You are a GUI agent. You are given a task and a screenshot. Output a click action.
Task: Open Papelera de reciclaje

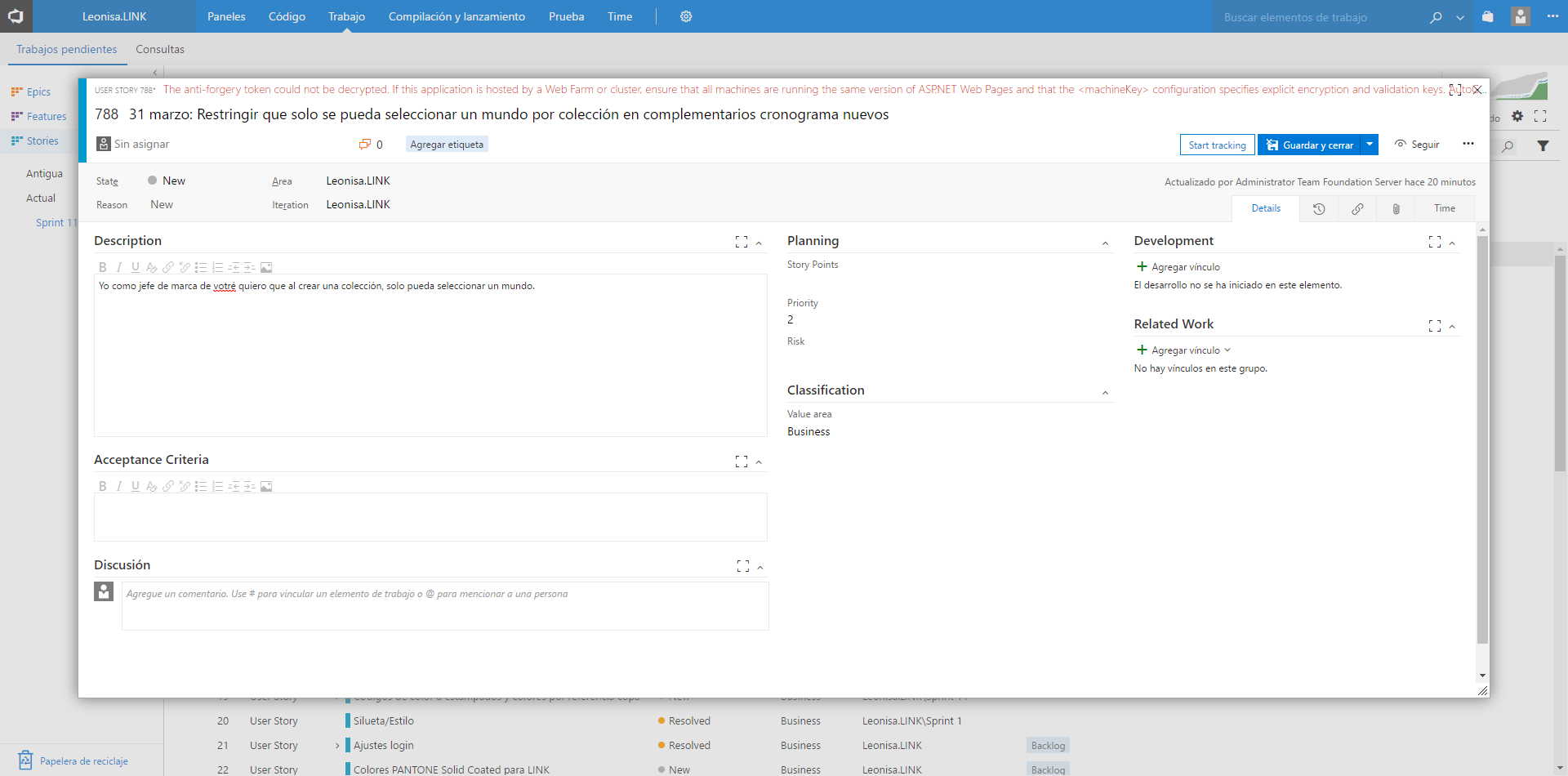73,760
